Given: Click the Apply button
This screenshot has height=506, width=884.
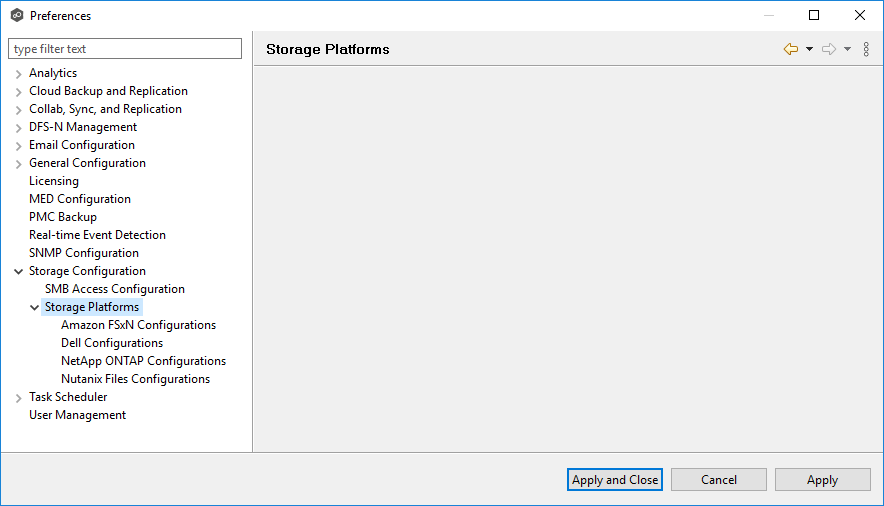Looking at the screenshot, I should (x=822, y=480).
